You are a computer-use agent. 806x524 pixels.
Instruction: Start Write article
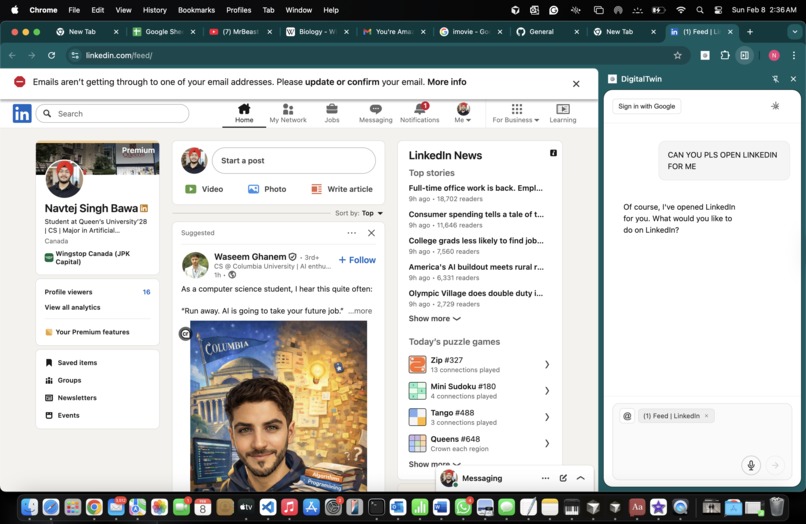point(342,189)
